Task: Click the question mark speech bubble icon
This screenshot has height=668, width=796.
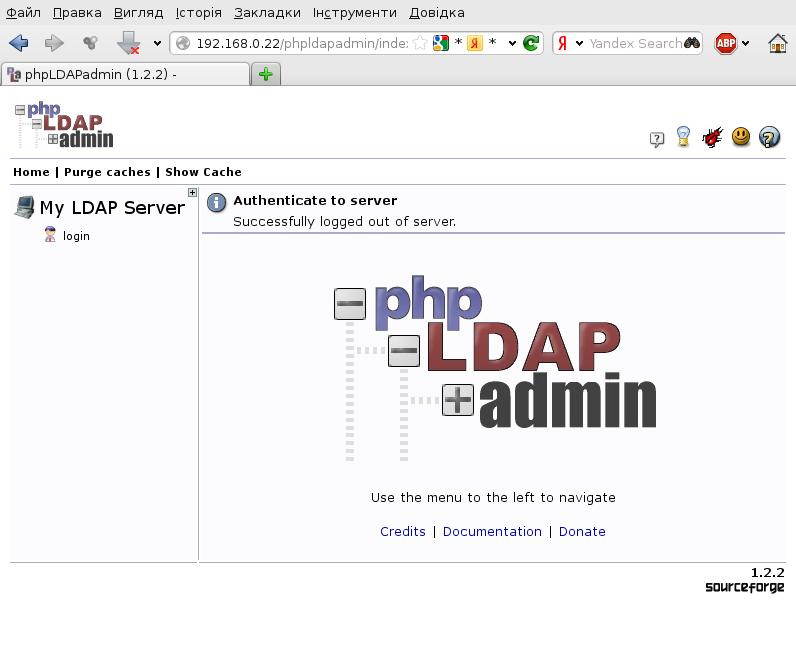Action: [x=656, y=139]
